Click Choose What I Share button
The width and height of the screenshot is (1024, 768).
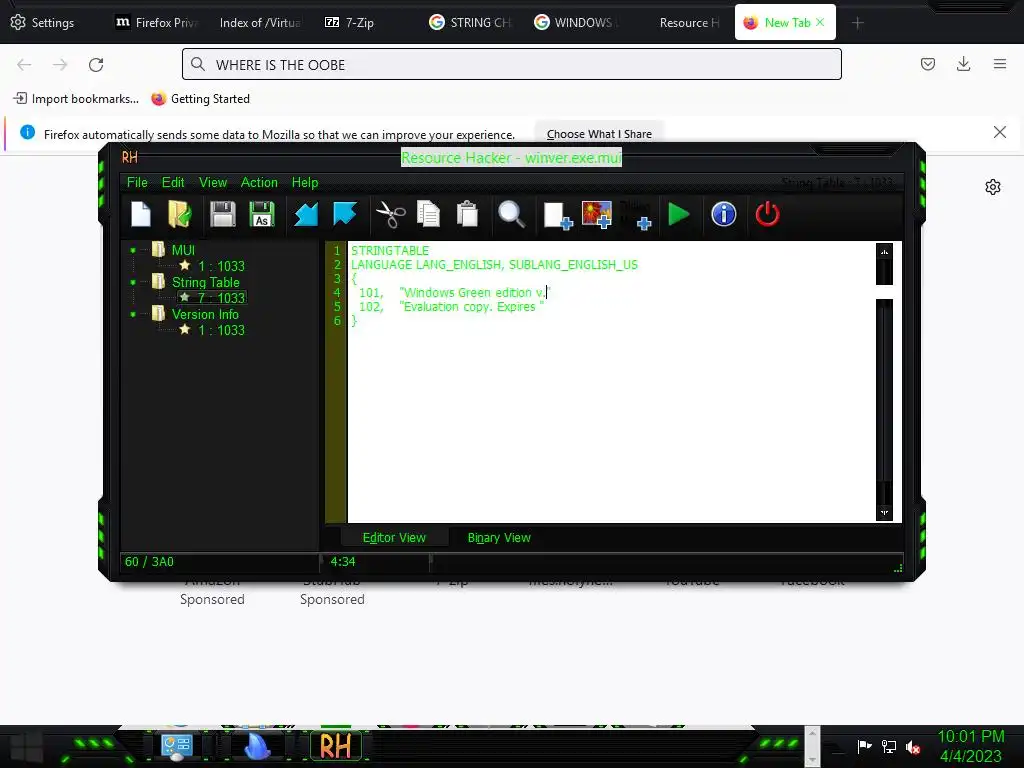point(599,134)
